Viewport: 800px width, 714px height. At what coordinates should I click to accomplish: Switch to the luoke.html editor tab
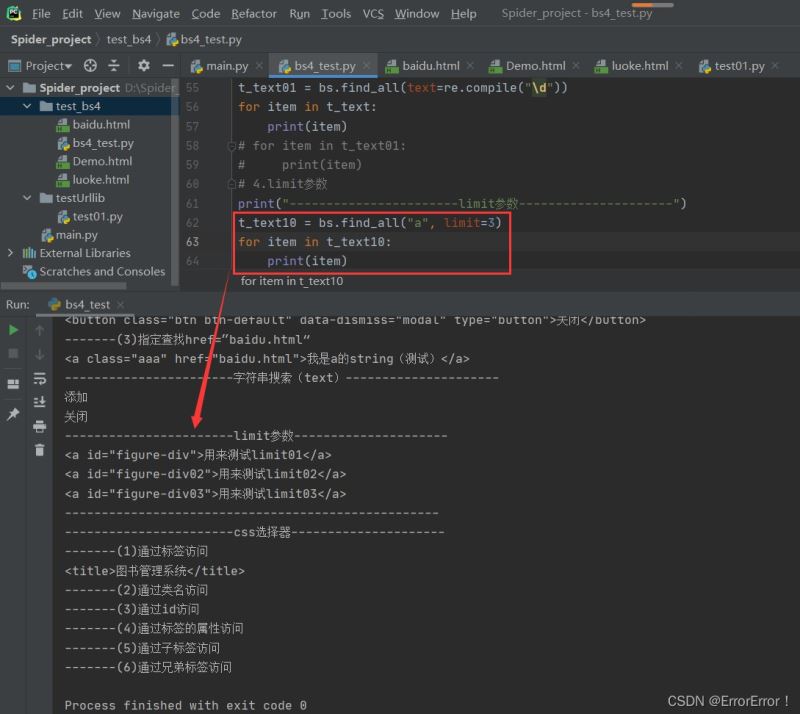pyautogui.click(x=639, y=66)
